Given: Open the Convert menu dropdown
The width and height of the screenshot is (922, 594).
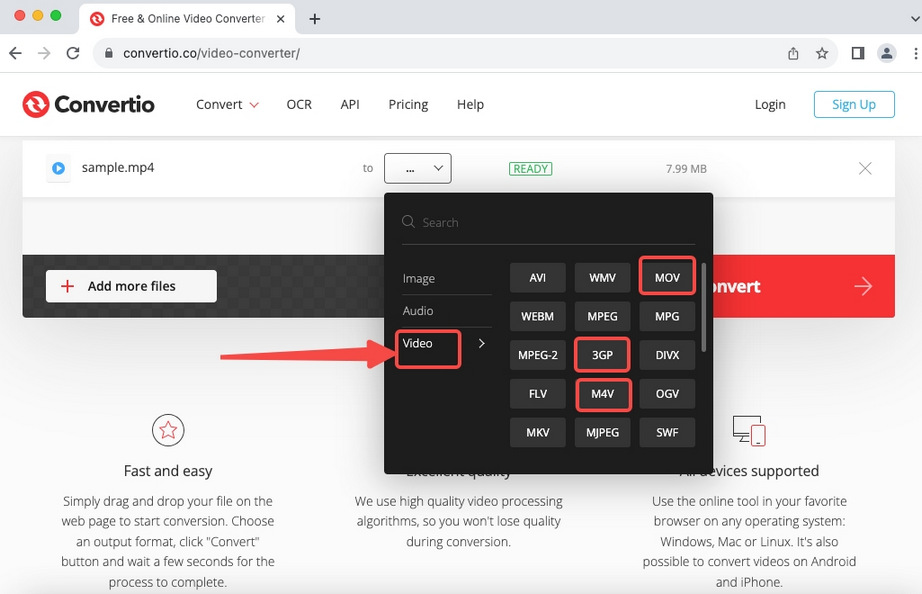Looking at the screenshot, I should (x=227, y=105).
